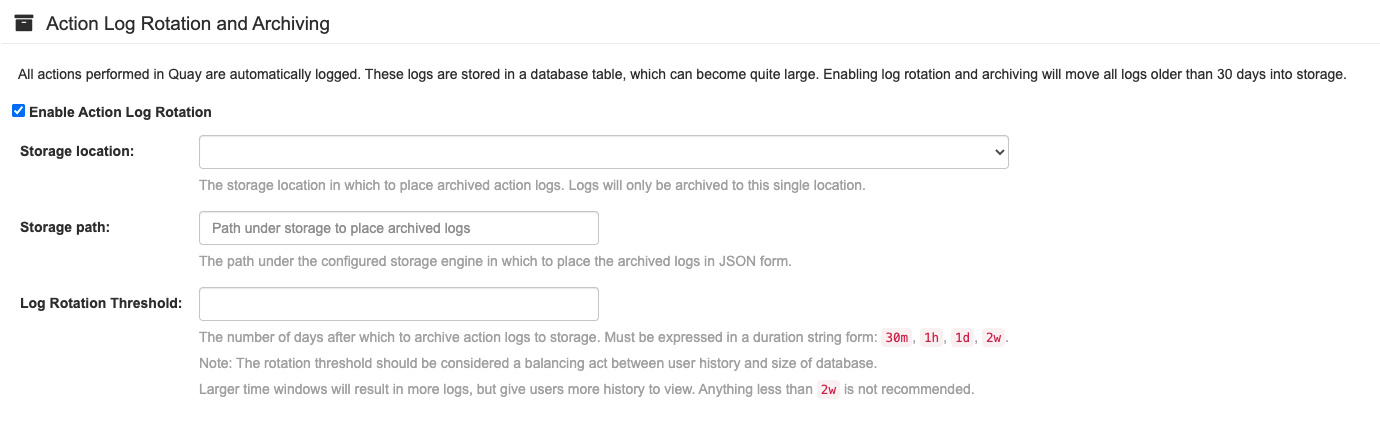Click the 1h duration example code
Viewport: 1380px width, 423px height.
931,337
